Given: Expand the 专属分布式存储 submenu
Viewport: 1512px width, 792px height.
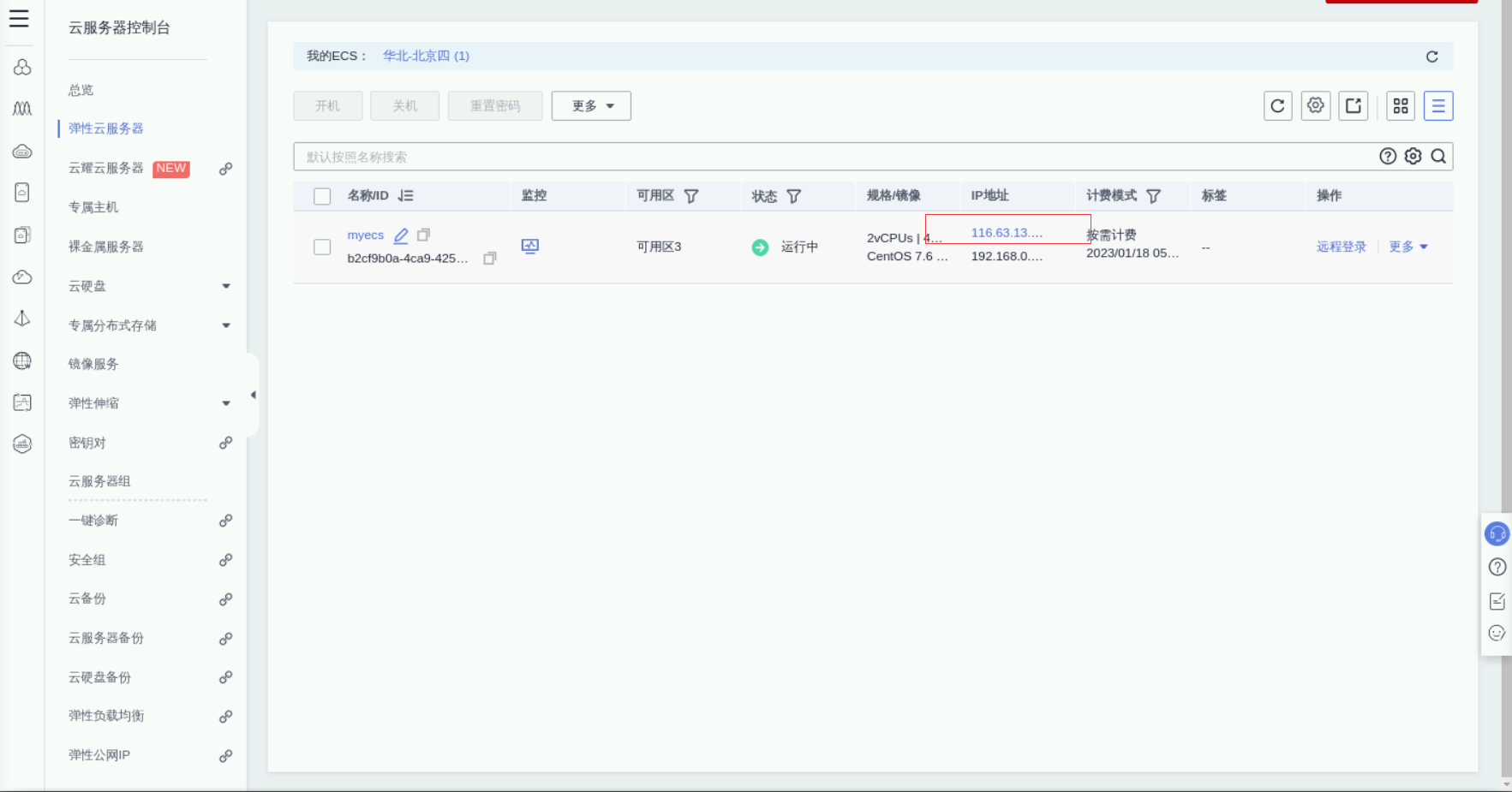Looking at the screenshot, I should (x=226, y=325).
